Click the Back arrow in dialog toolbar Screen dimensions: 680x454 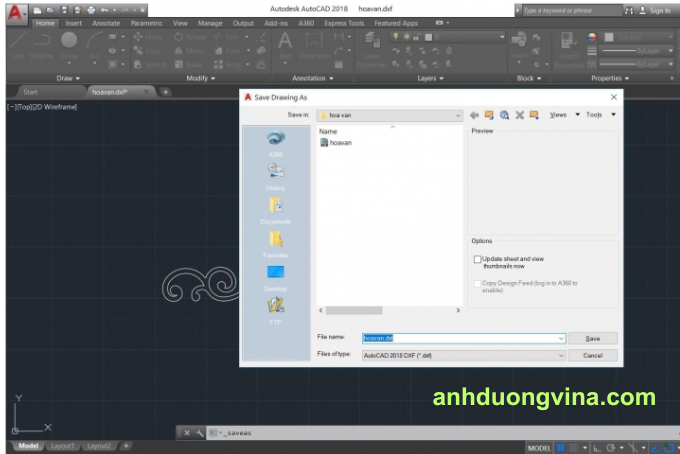coord(474,115)
